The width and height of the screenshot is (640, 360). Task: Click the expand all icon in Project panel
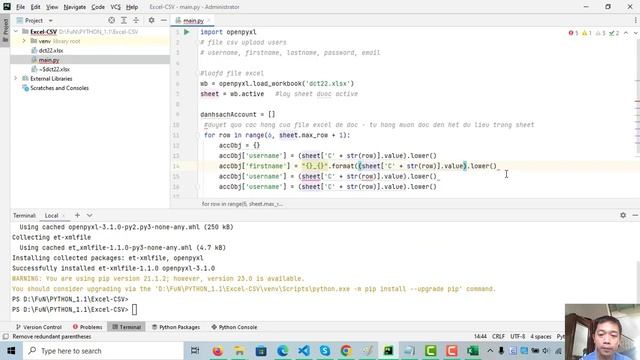[x=124, y=20]
